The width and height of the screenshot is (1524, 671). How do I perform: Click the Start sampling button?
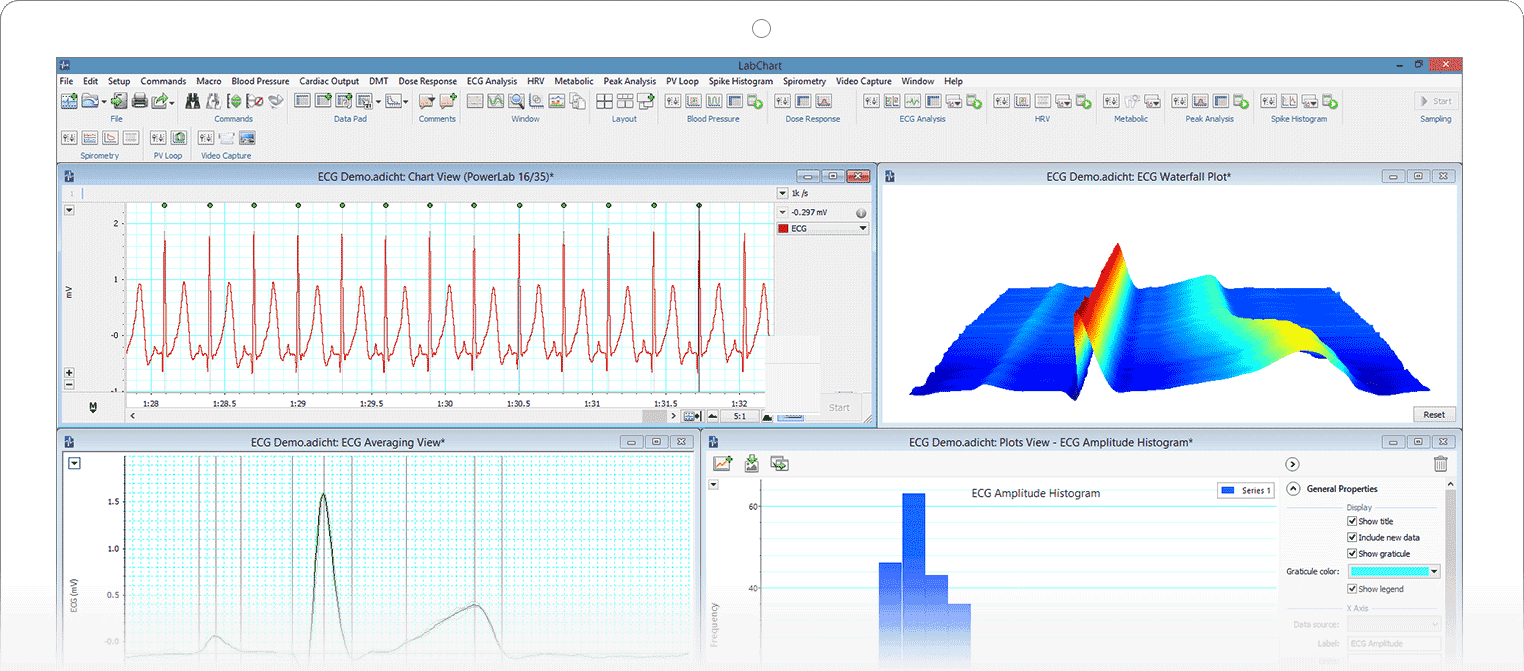pyautogui.click(x=1437, y=100)
